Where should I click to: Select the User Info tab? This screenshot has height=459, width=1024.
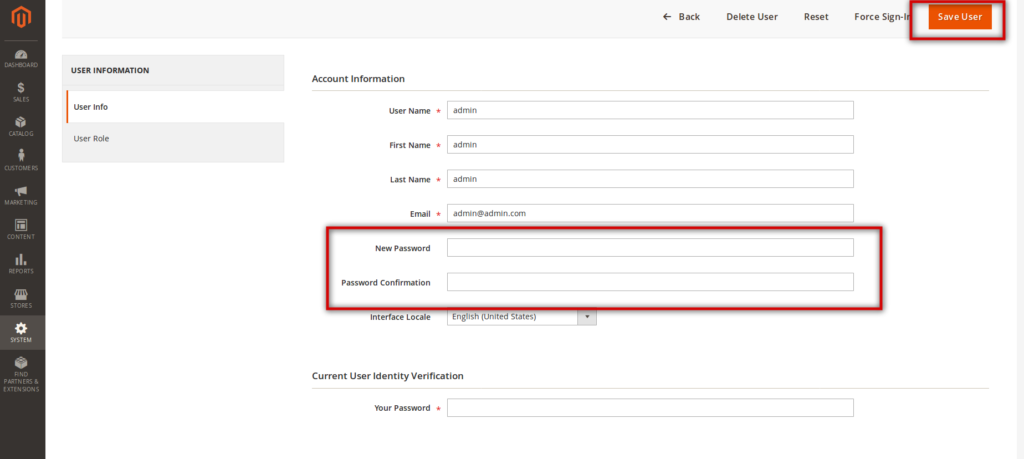pos(175,107)
